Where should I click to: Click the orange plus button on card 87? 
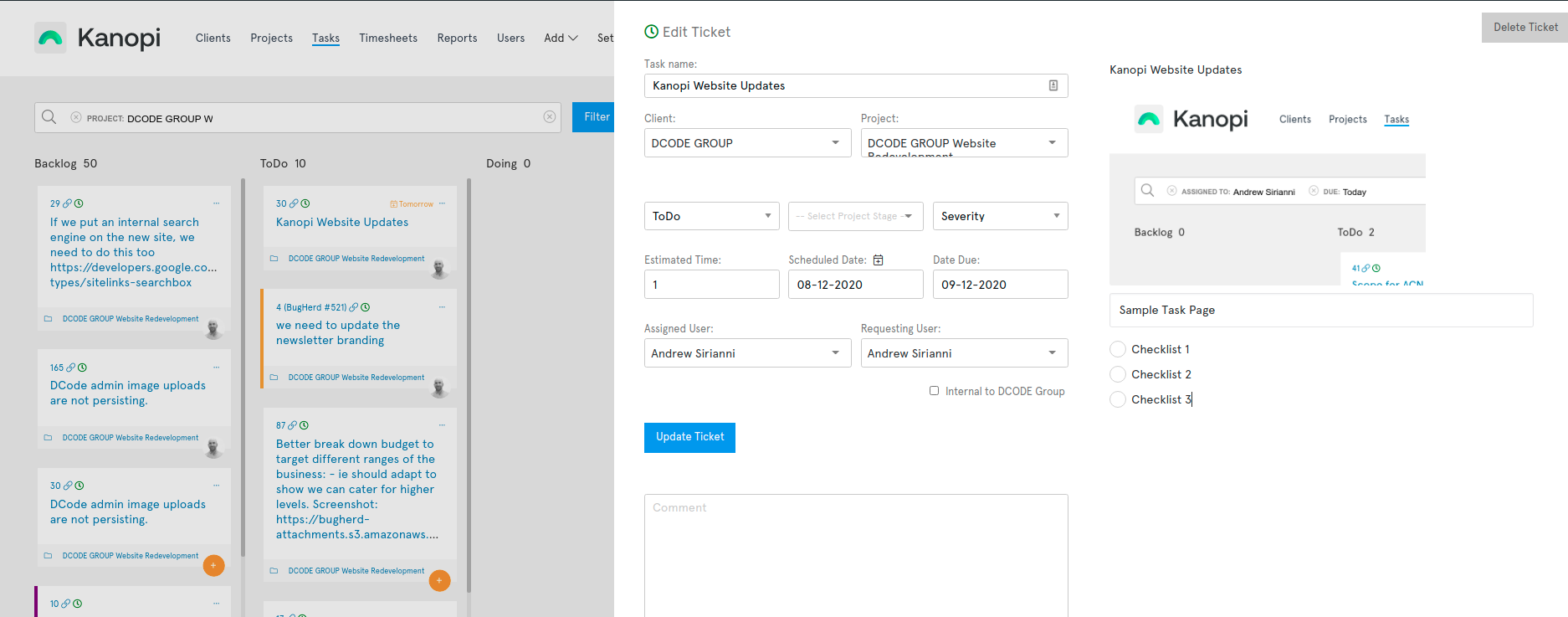[439, 580]
